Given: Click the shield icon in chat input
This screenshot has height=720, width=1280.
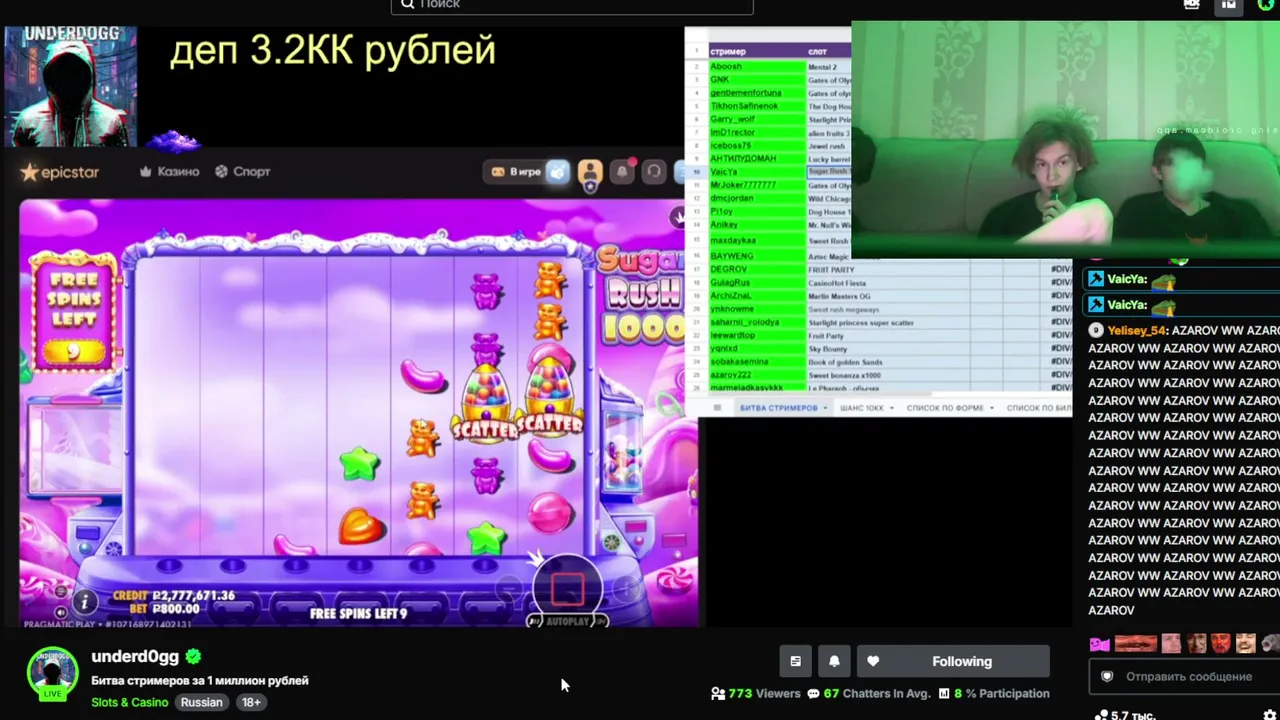Looking at the screenshot, I should tap(1107, 677).
